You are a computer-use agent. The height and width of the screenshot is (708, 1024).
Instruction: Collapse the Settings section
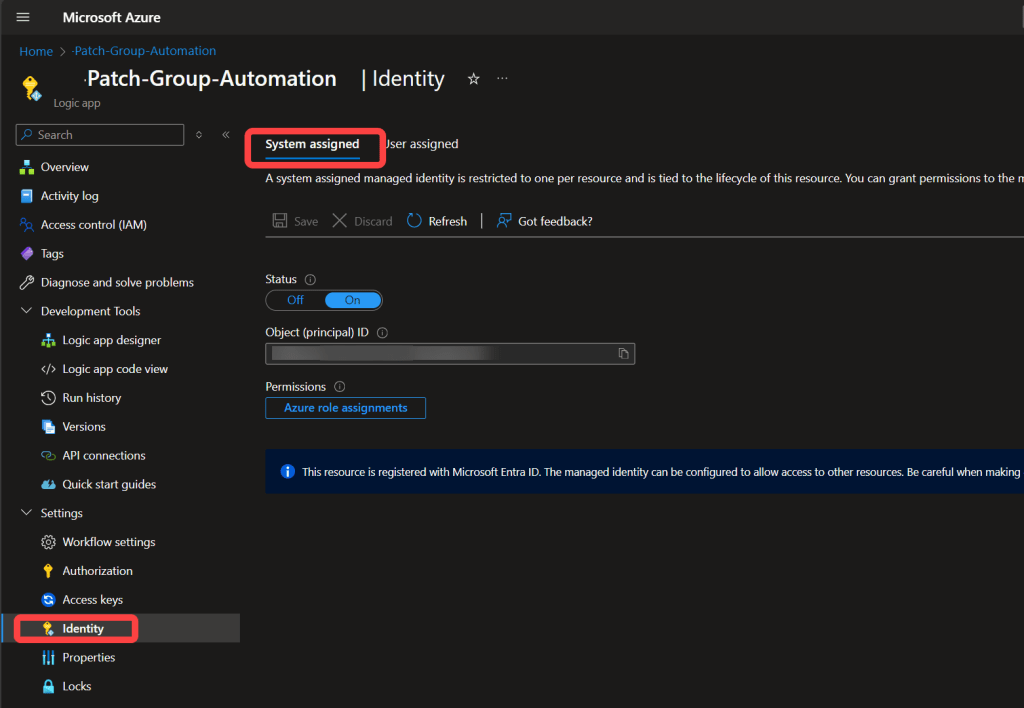(27, 513)
